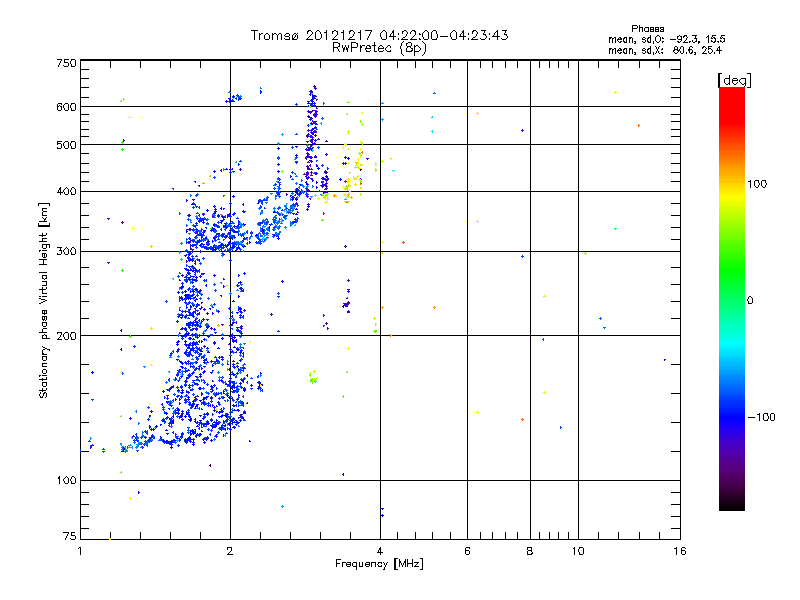Click the y-axis tick label '750'
Image resolution: width=800 pixels, height=600 pixels.
[x=67, y=63]
